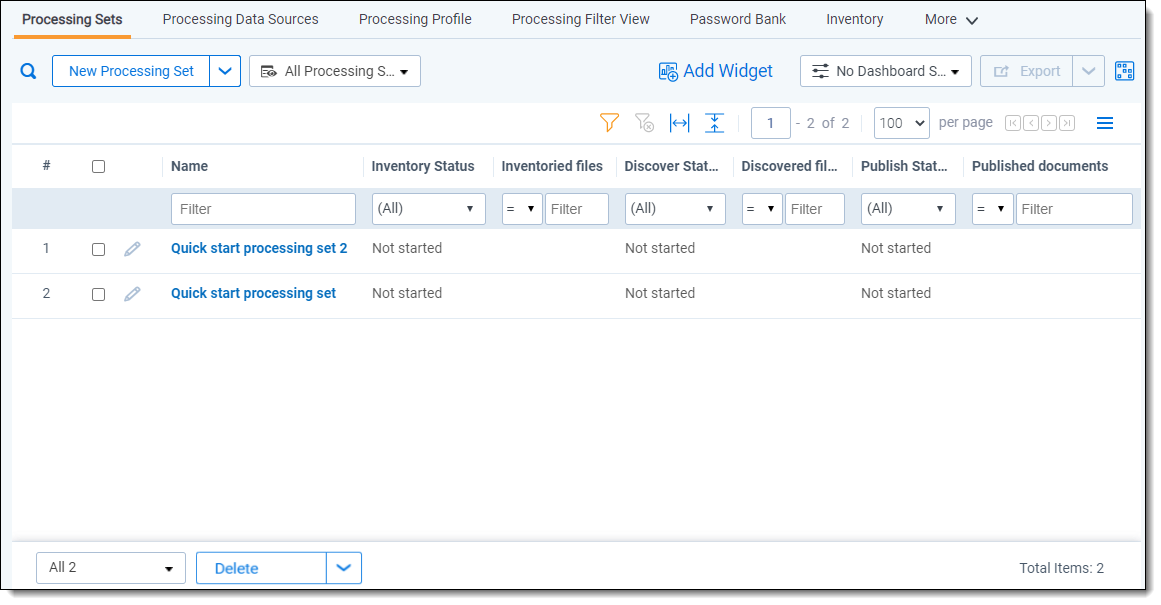
Task: Check the box for row 2
Action: 98,294
